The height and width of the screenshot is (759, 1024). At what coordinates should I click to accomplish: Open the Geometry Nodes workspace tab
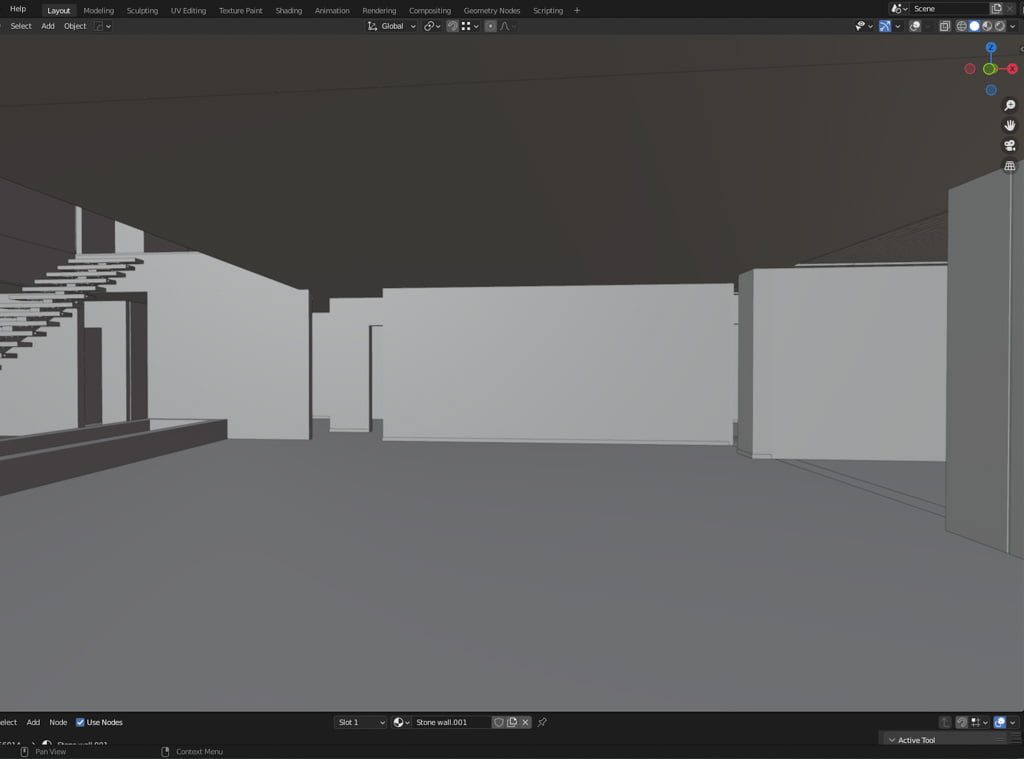[x=491, y=10]
